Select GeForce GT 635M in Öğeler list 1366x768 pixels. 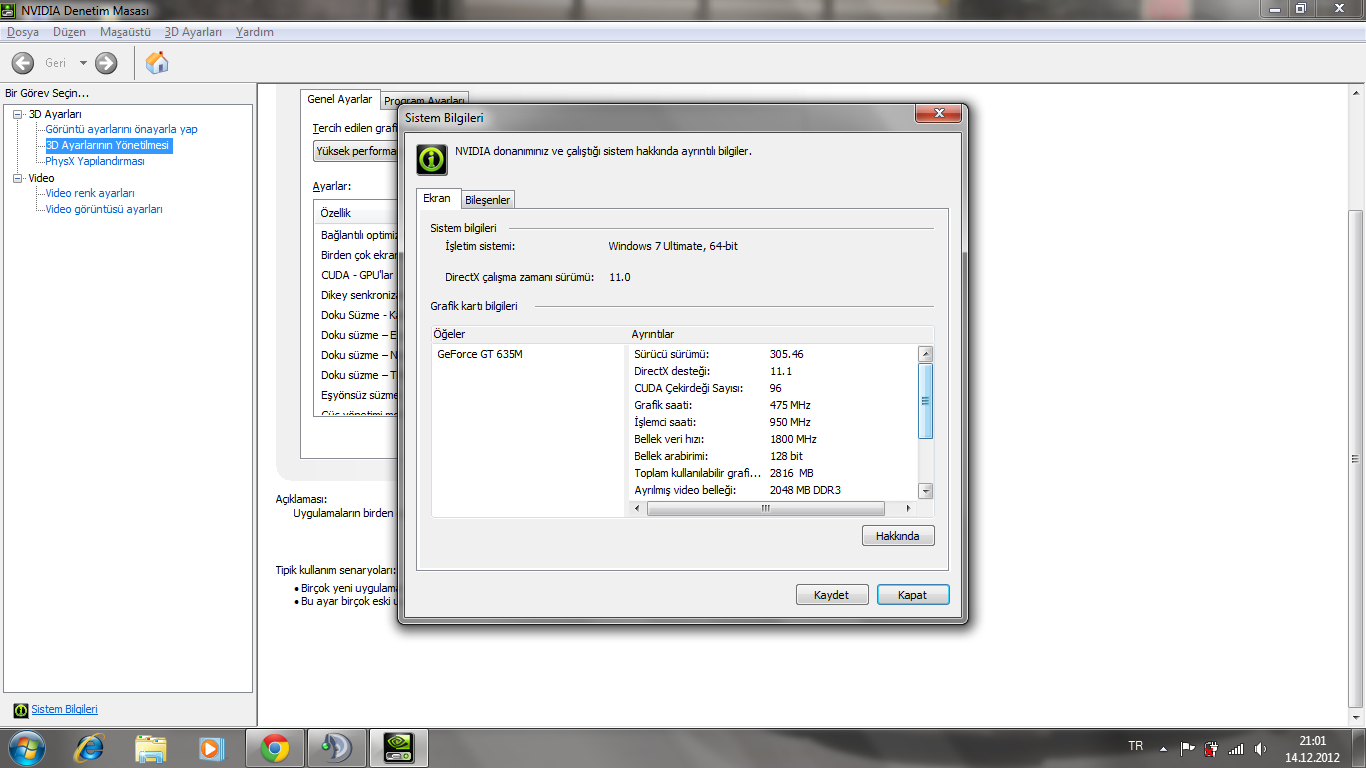click(x=480, y=354)
